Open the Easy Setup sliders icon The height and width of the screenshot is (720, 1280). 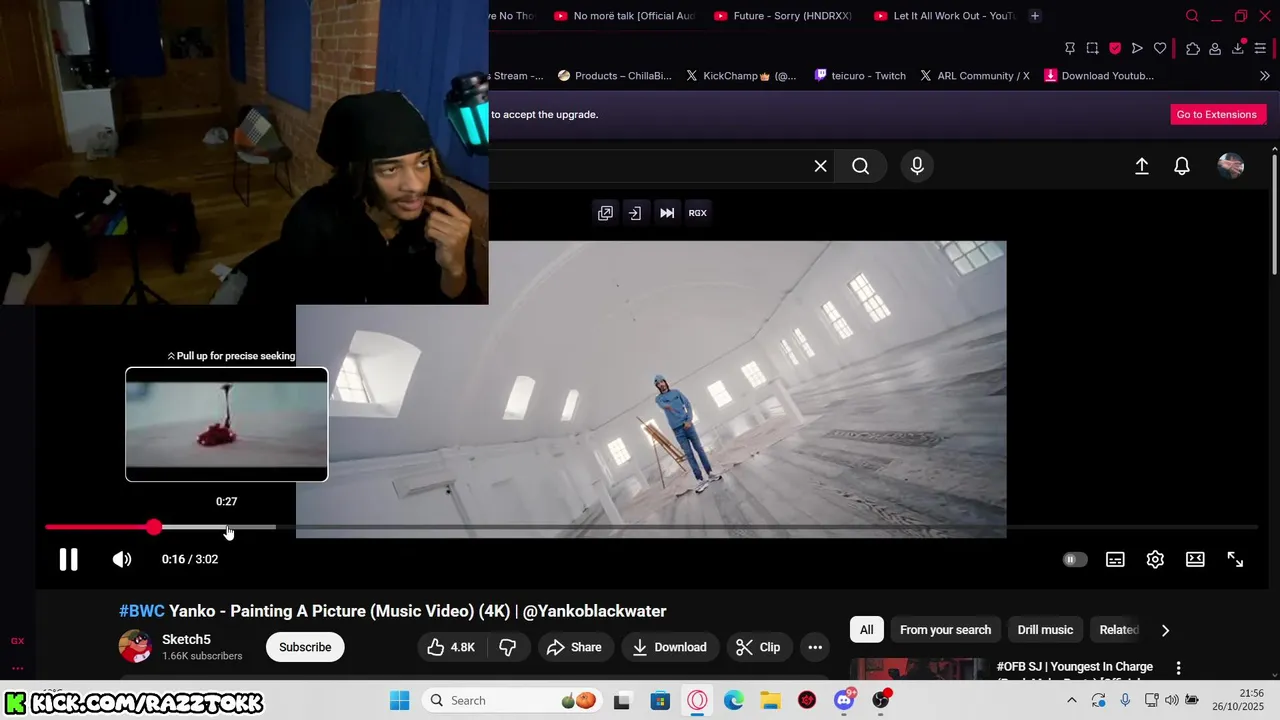pos(1260,48)
